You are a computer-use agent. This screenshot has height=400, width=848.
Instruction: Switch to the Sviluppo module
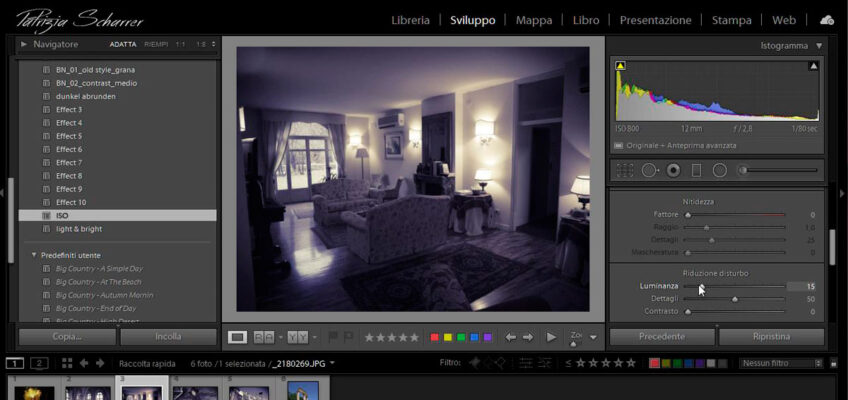(473, 21)
